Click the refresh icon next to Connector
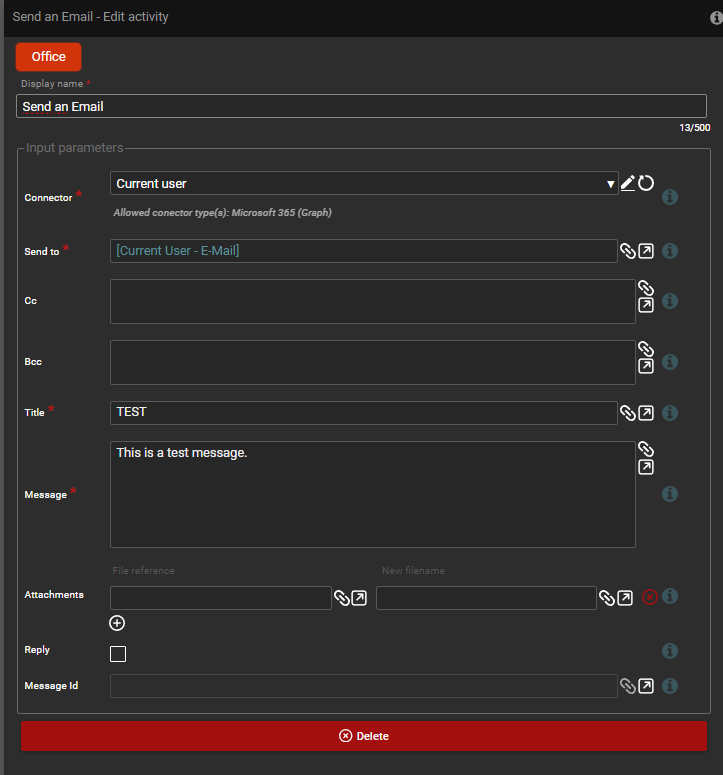 (646, 183)
